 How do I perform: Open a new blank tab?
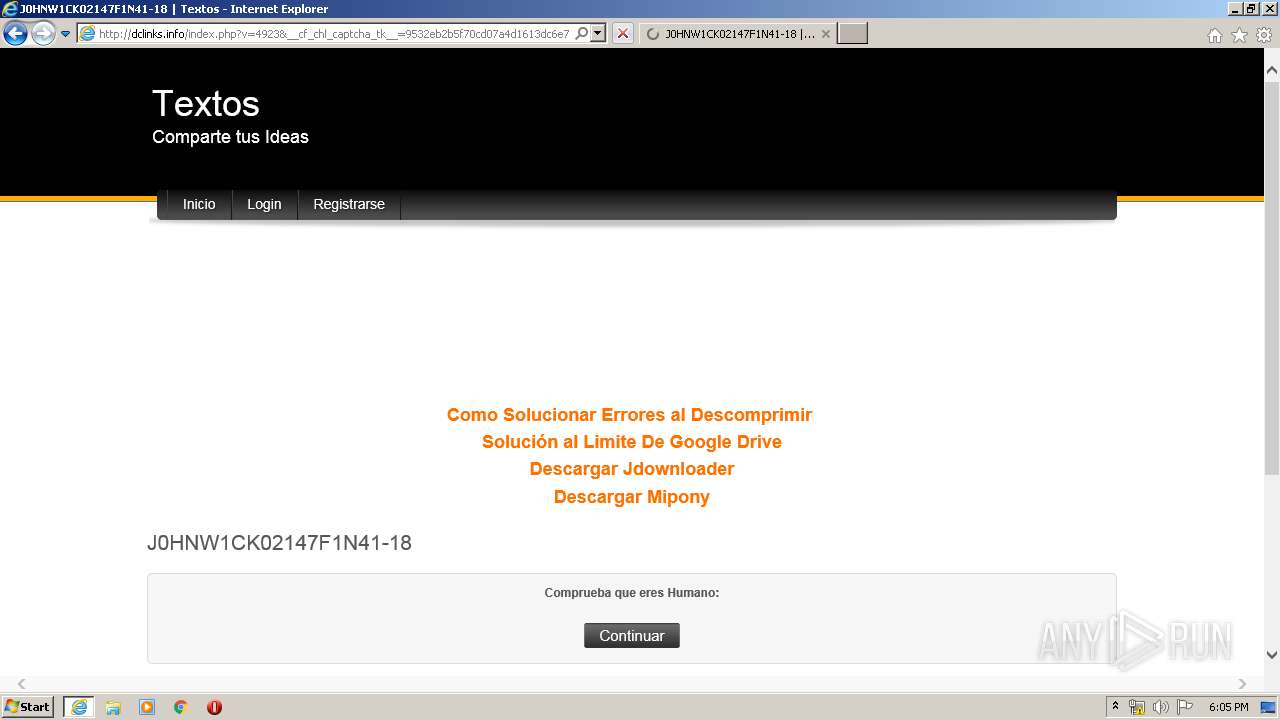click(x=852, y=34)
